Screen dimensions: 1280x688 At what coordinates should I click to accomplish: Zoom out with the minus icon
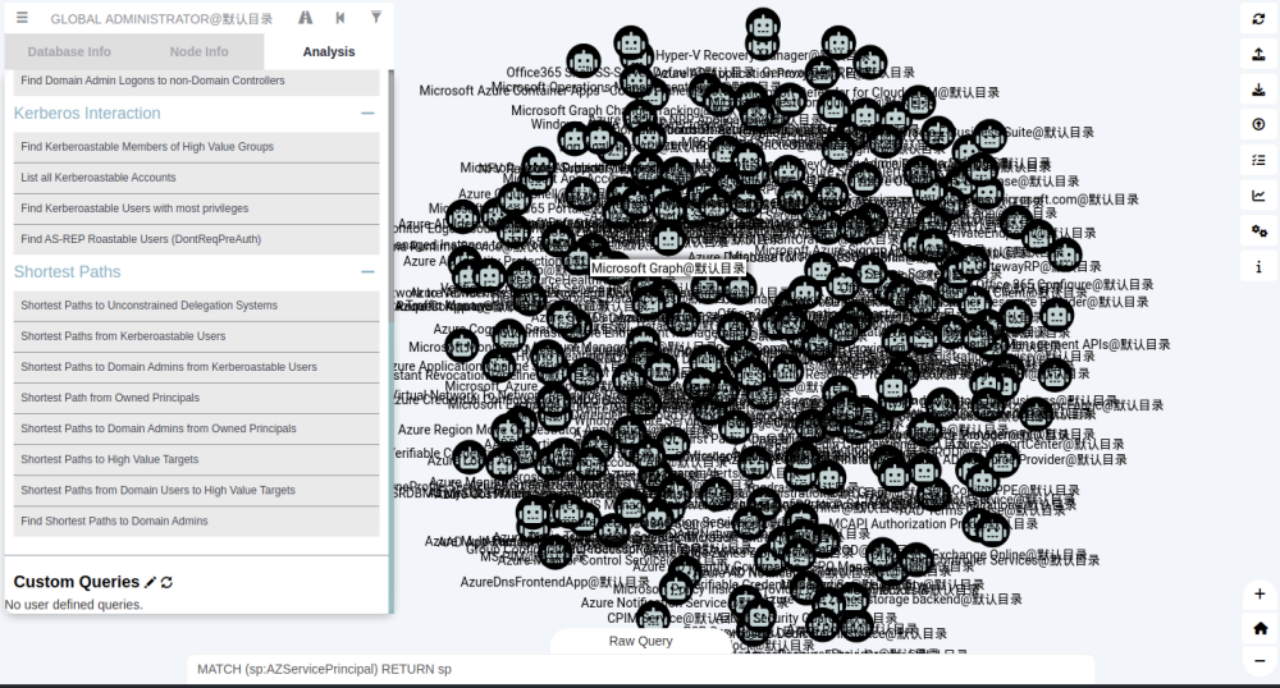[x=1260, y=661]
